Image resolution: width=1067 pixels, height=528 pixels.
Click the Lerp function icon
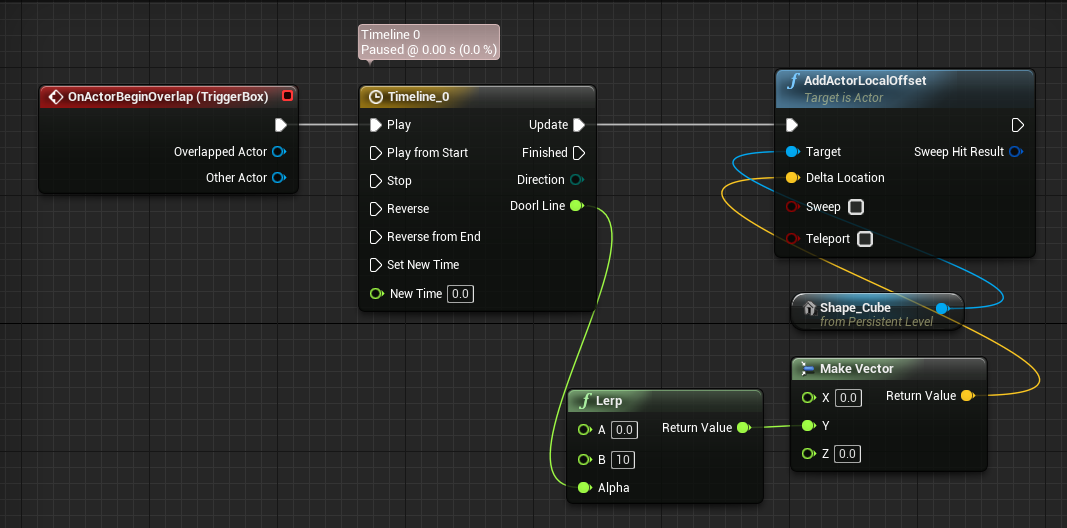tap(585, 401)
